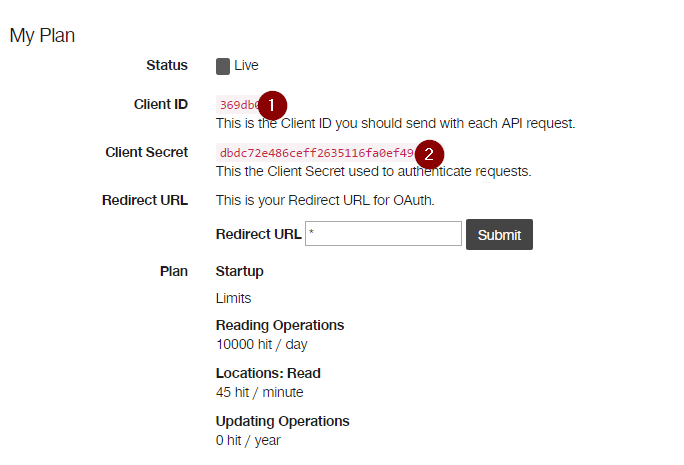Click the Client ID description about API requests
Viewport: 684px width, 465px height.
coord(395,124)
